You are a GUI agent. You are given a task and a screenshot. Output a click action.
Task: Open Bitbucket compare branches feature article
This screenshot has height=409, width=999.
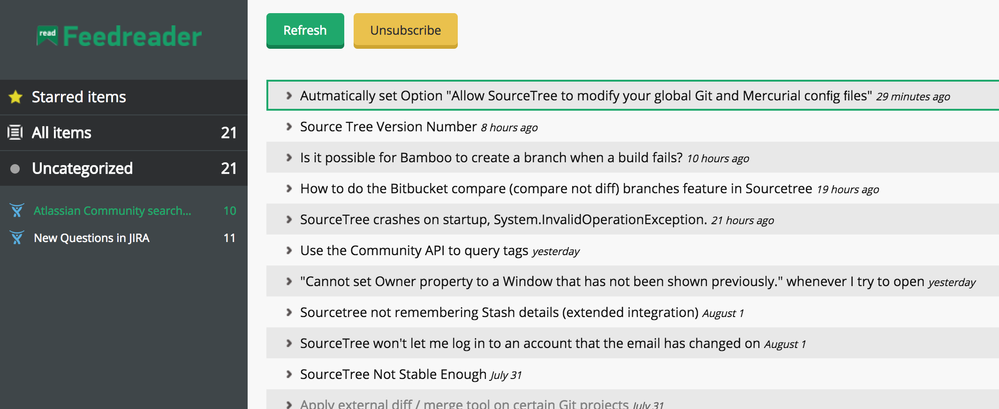pos(556,189)
